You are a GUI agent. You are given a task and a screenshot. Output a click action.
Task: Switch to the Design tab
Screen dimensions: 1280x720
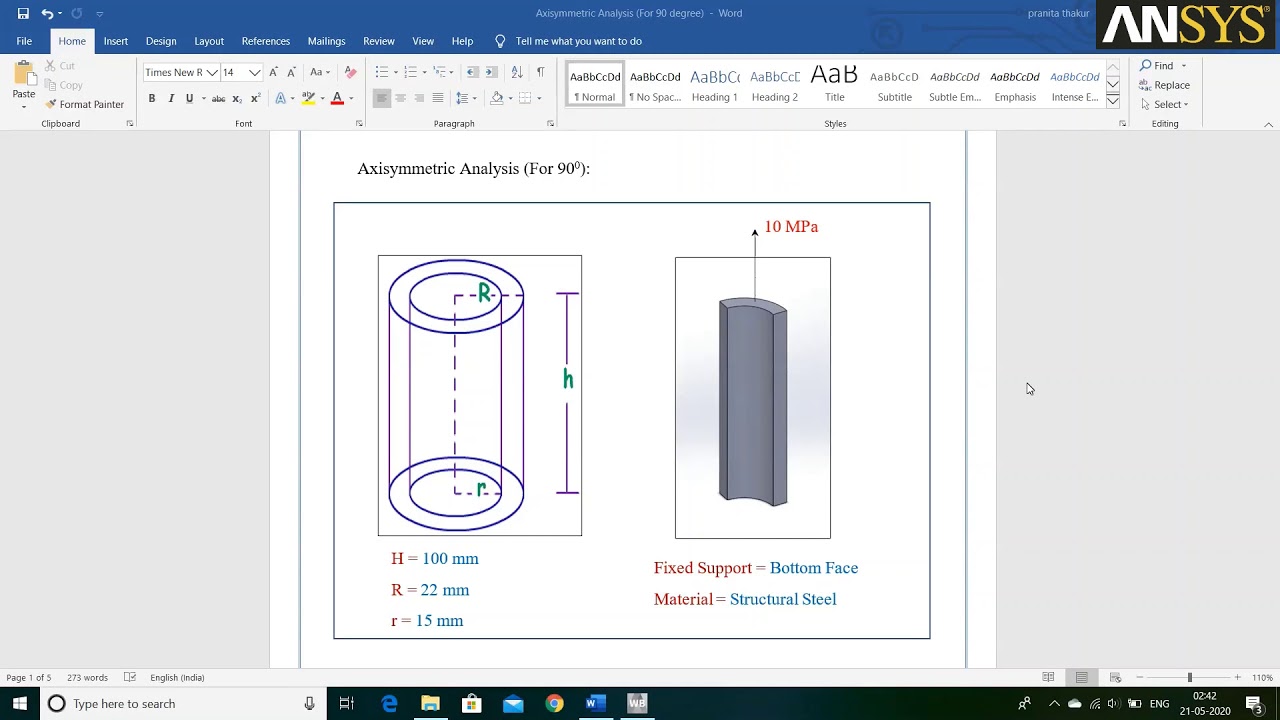pyautogui.click(x=161, y=41)
